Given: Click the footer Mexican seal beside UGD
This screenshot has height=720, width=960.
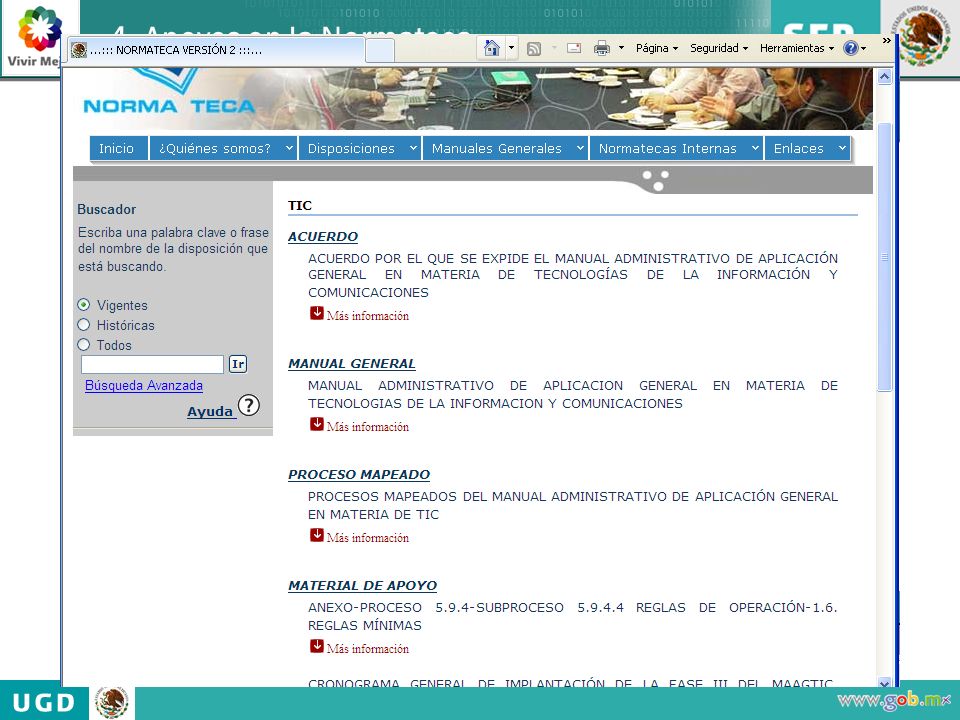Looking at the screenshot, I should coord(112,702).
